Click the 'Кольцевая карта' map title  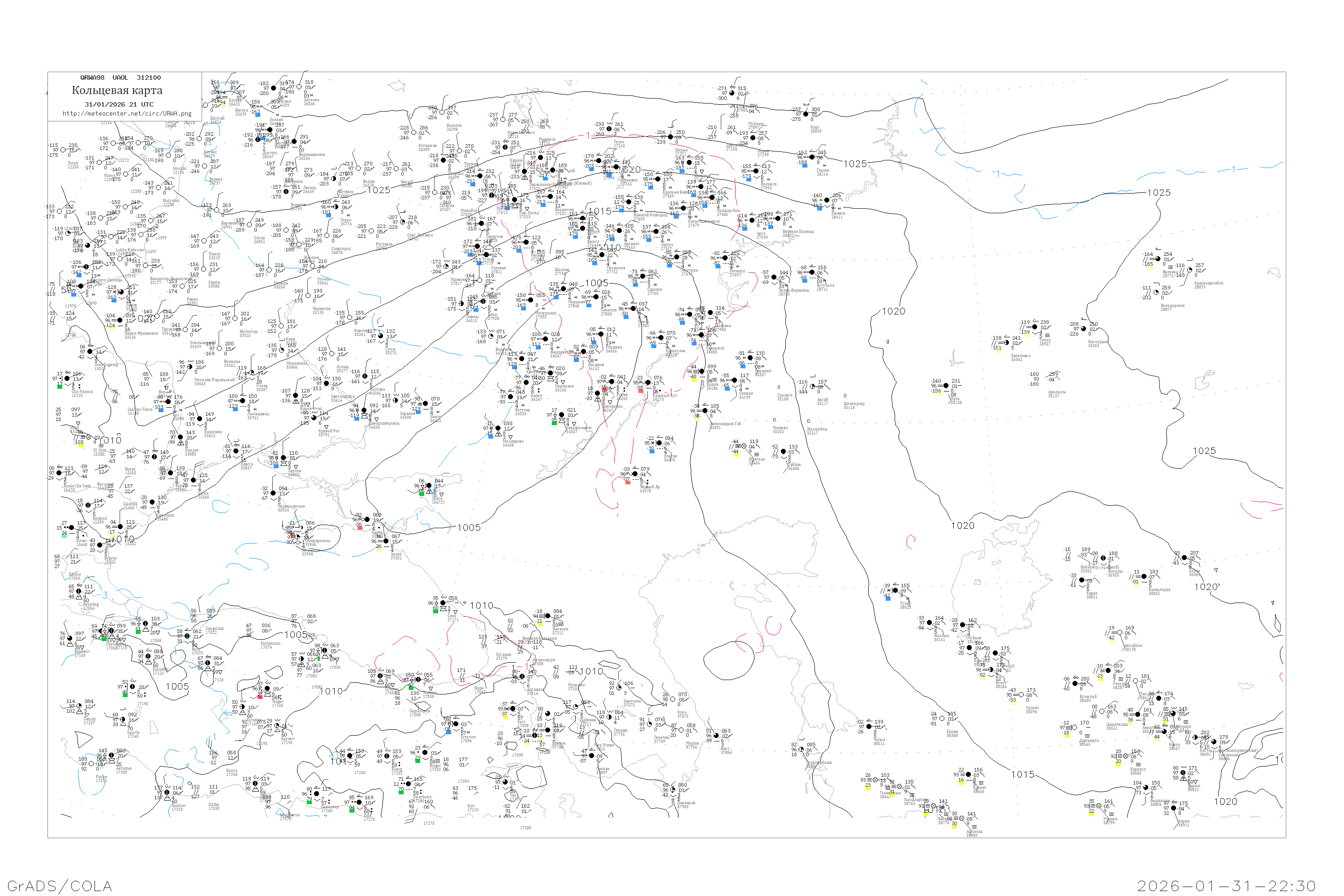117,90
